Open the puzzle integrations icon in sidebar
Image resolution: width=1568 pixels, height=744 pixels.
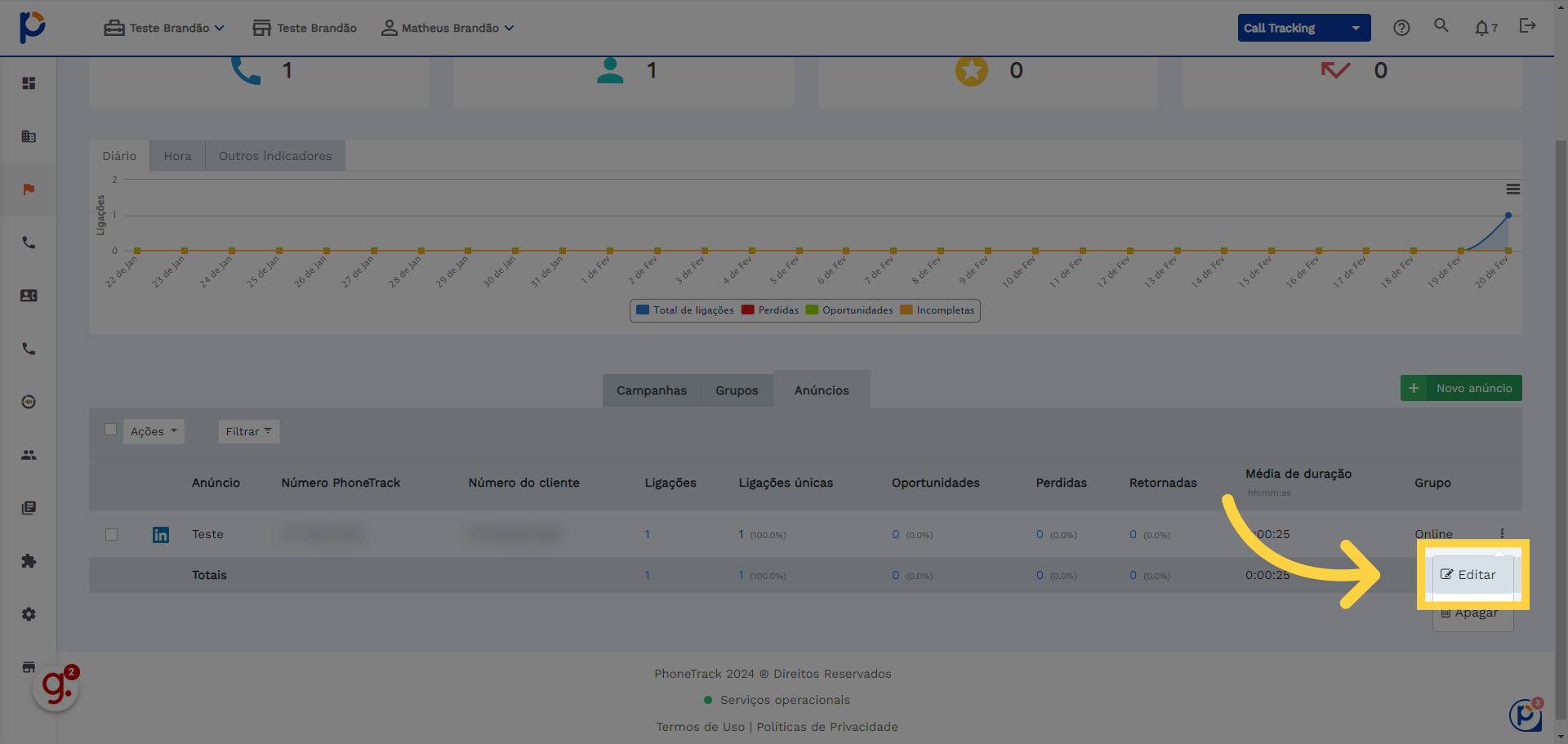(29, 561)
